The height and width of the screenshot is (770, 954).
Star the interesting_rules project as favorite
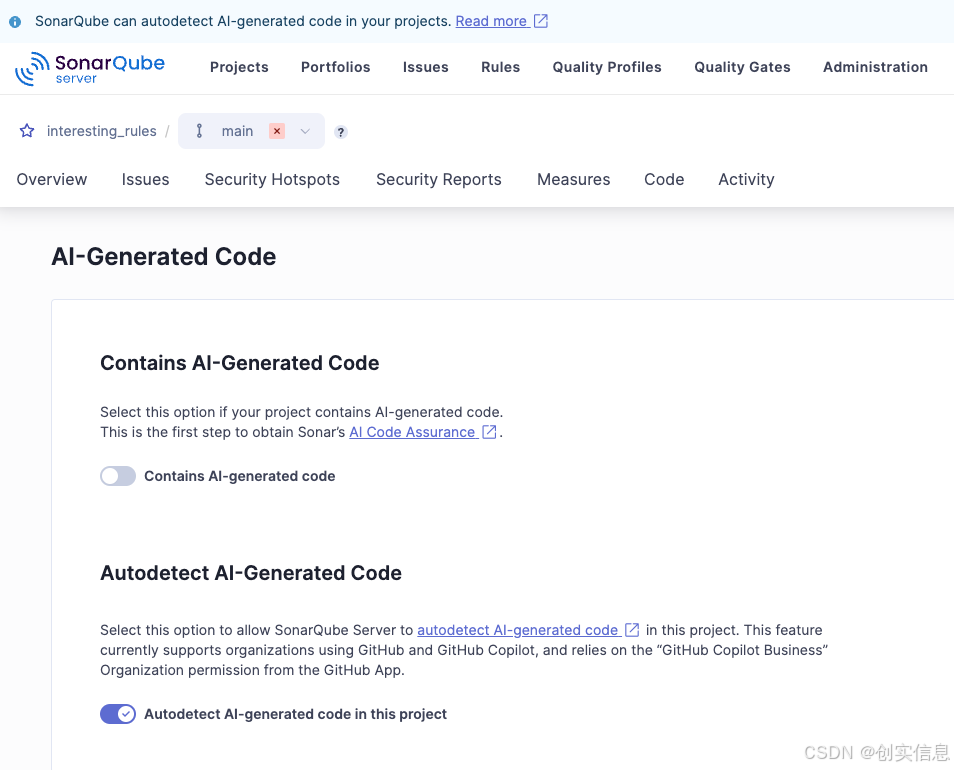(x=27, y=131)
